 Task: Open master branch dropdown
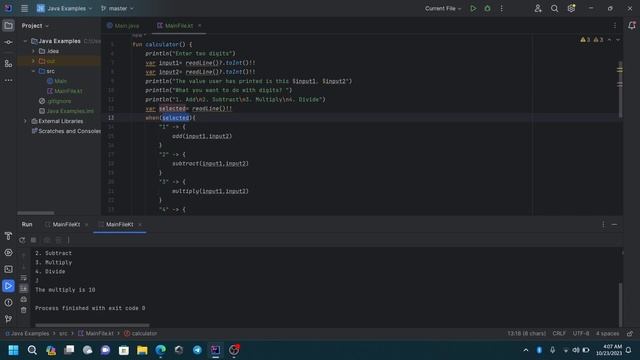pos(117,8)
